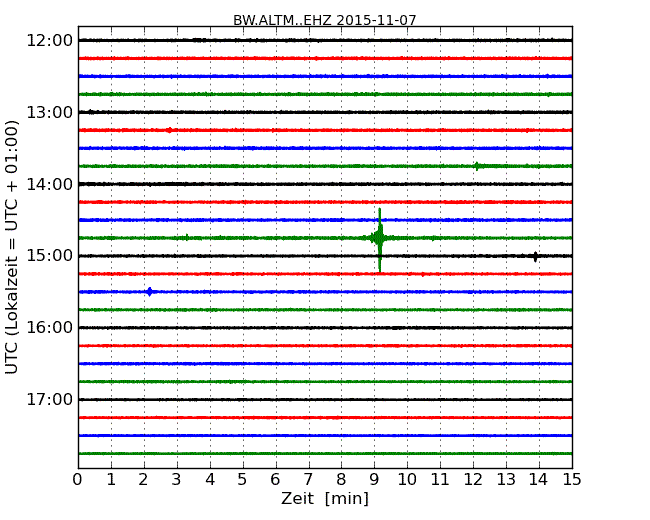Viewport: 650px width, 520px height.
Task: Click the UTC Lokalzeit vertical axis label
Action: click(12, 247)
